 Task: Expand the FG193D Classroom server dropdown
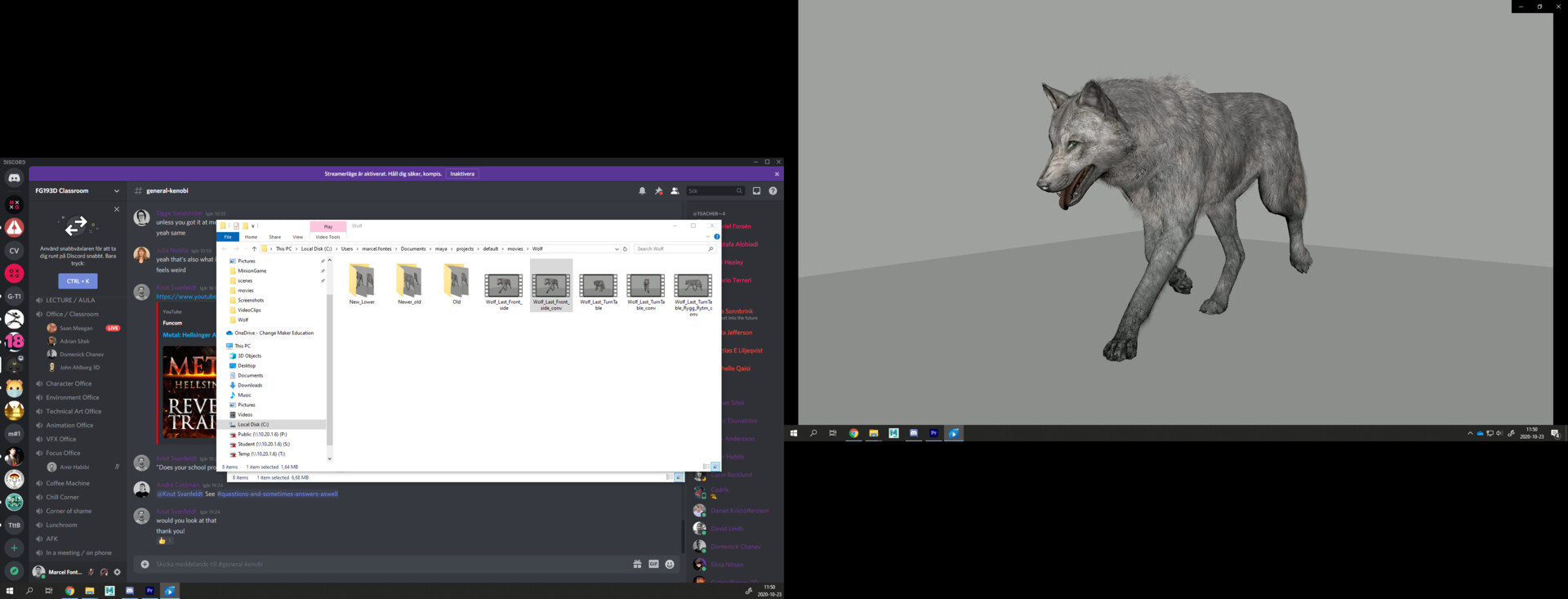coord(117,190)
